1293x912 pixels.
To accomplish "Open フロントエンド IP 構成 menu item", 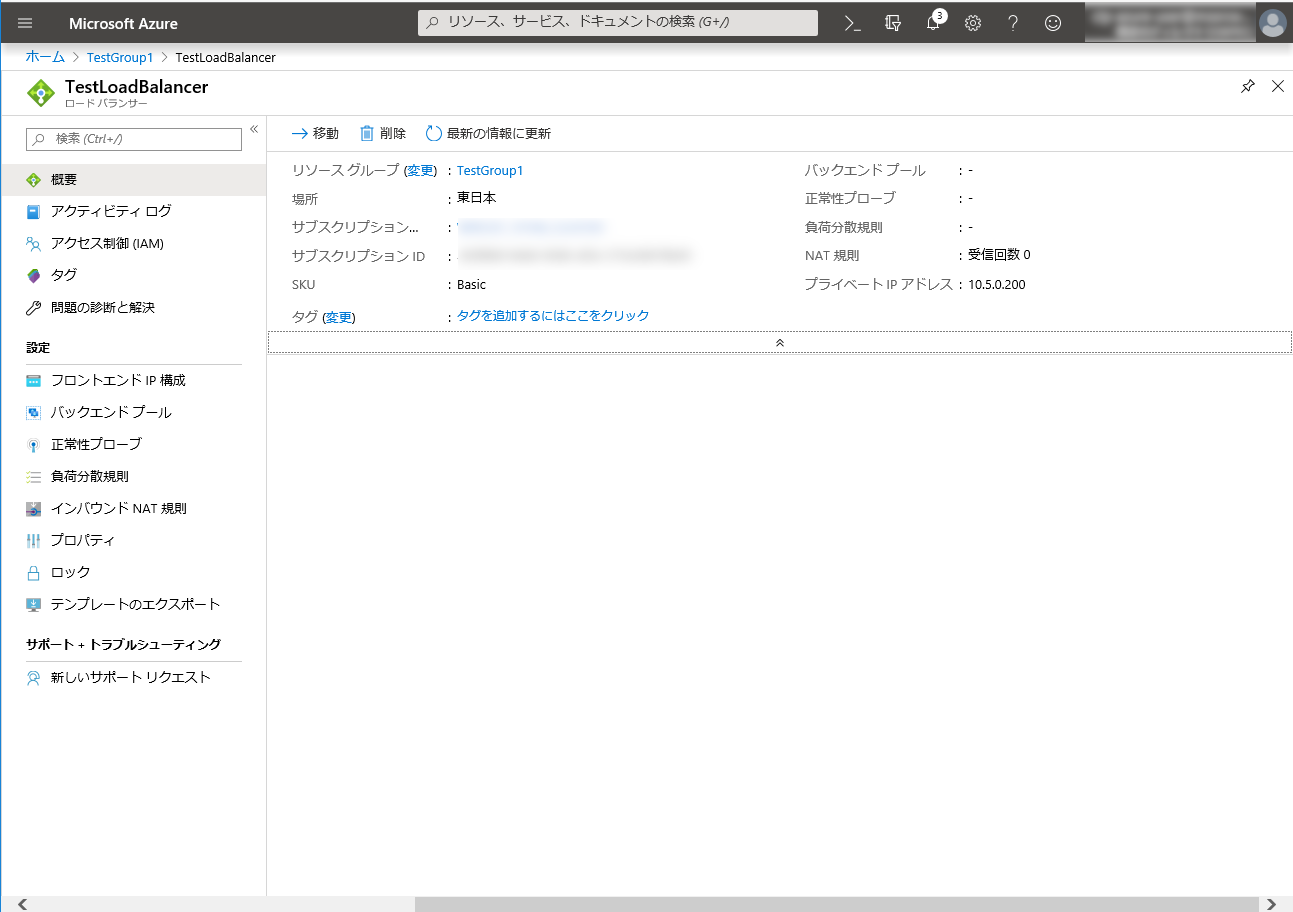I will [x=118, y=380].
